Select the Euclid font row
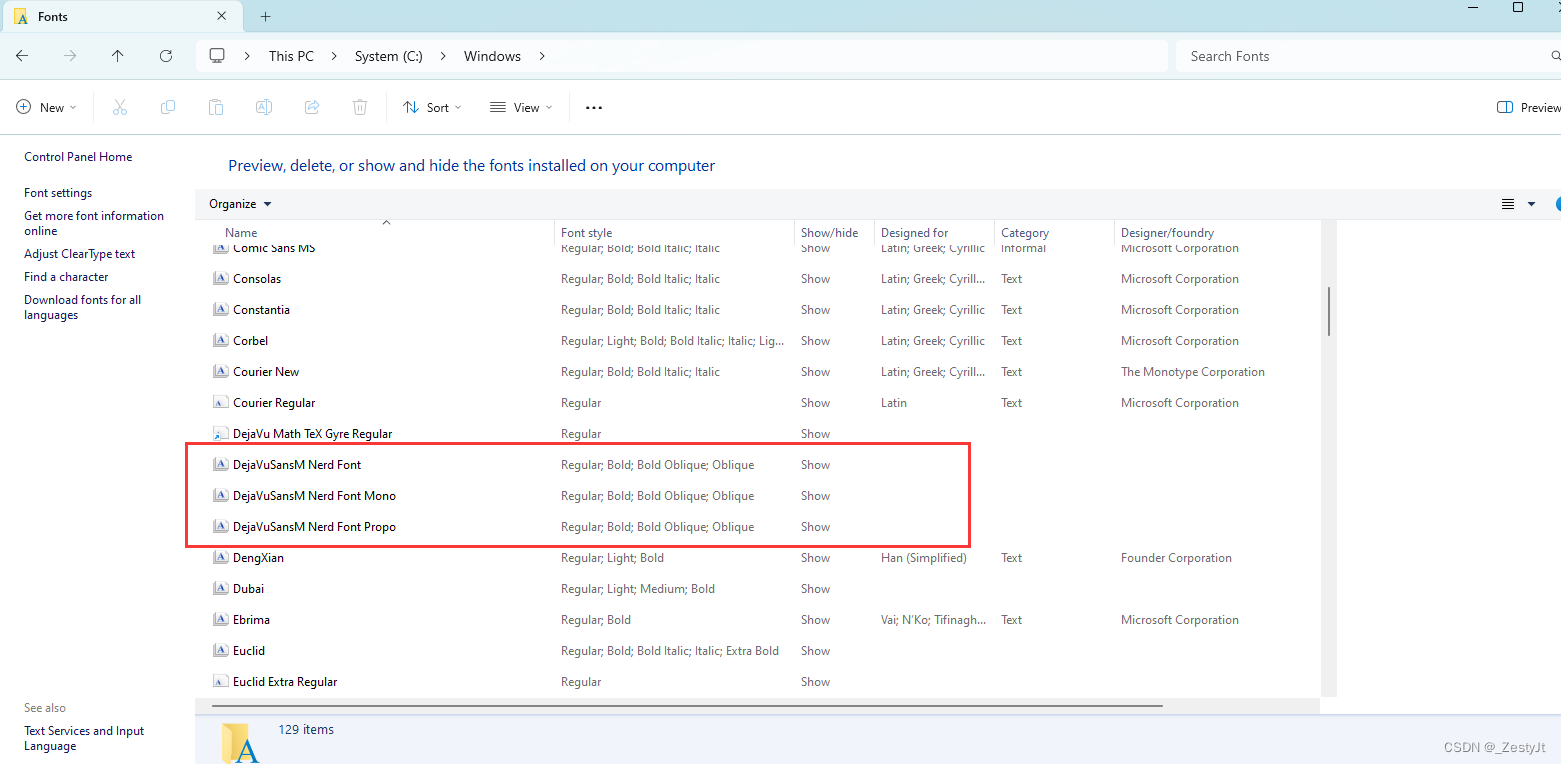Viewport: 1561px width, 764px height. (758, 651)
